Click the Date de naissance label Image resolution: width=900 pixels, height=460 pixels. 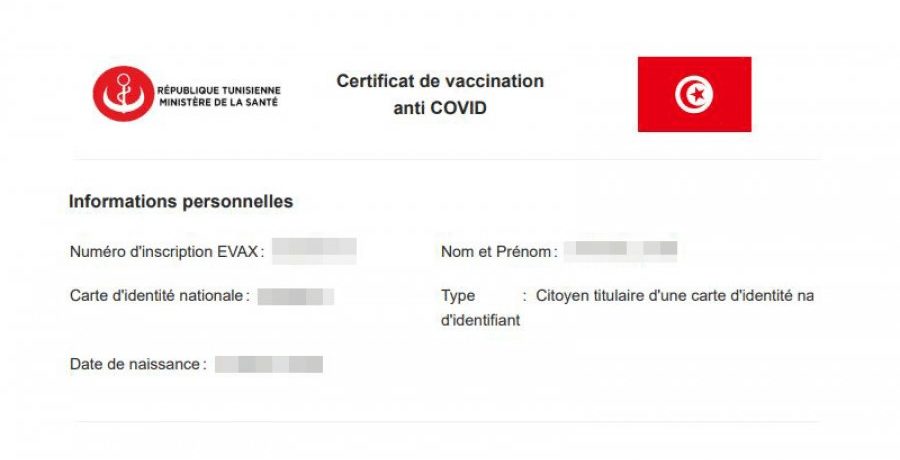pyautogui.click(x=135, y=364)
